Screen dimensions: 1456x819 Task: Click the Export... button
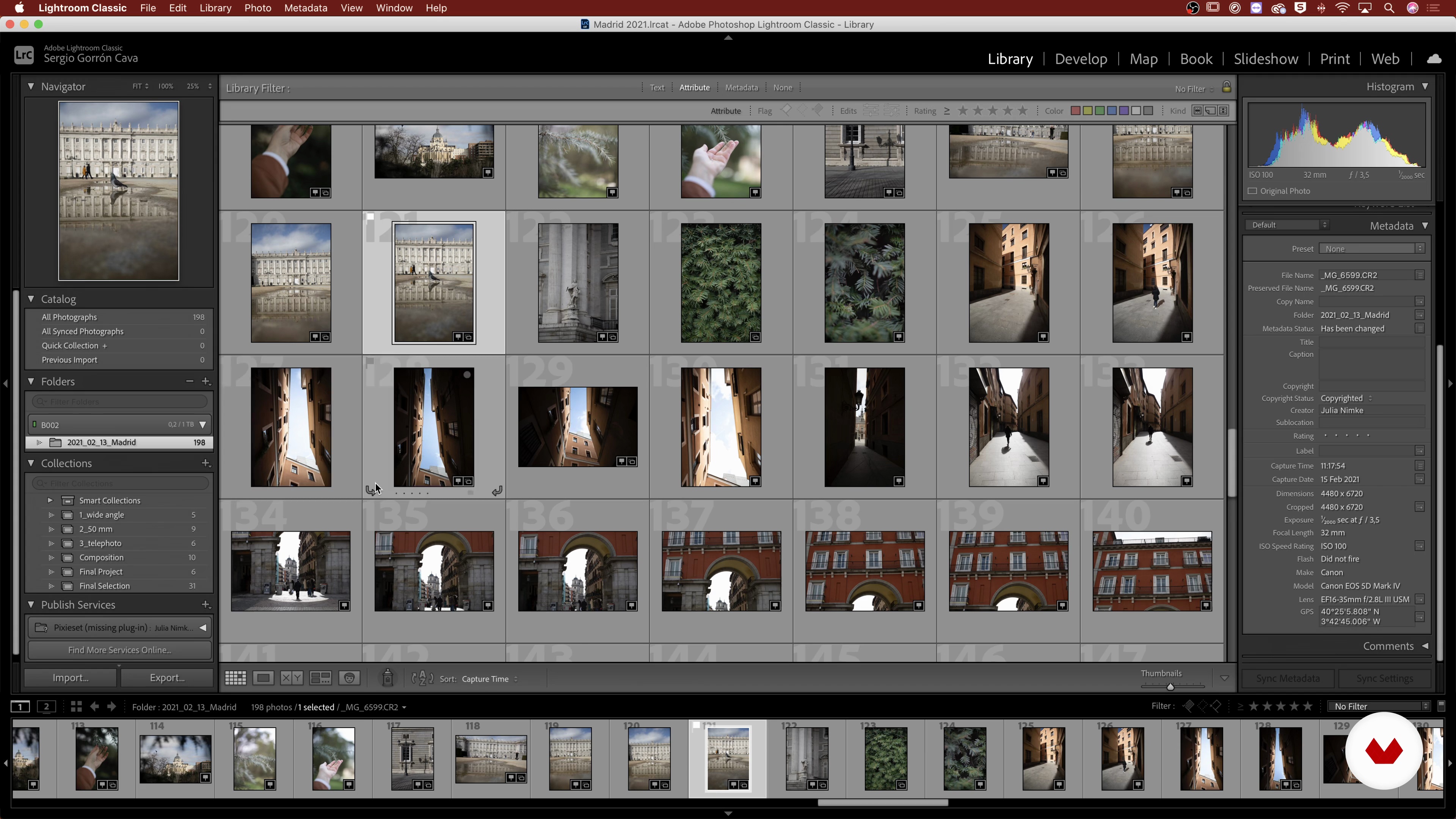click(x=167, y=678)
